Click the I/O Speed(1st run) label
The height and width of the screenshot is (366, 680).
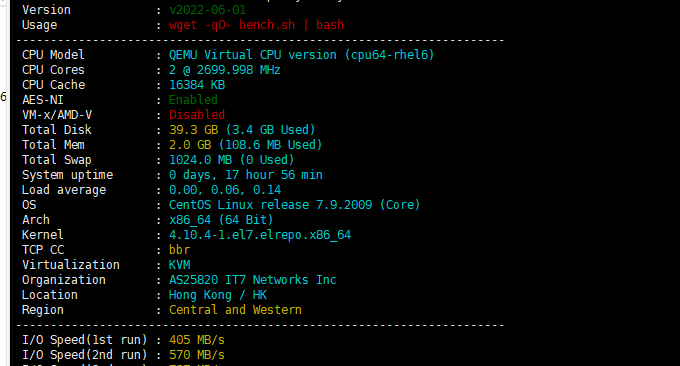tap(85, 340)
